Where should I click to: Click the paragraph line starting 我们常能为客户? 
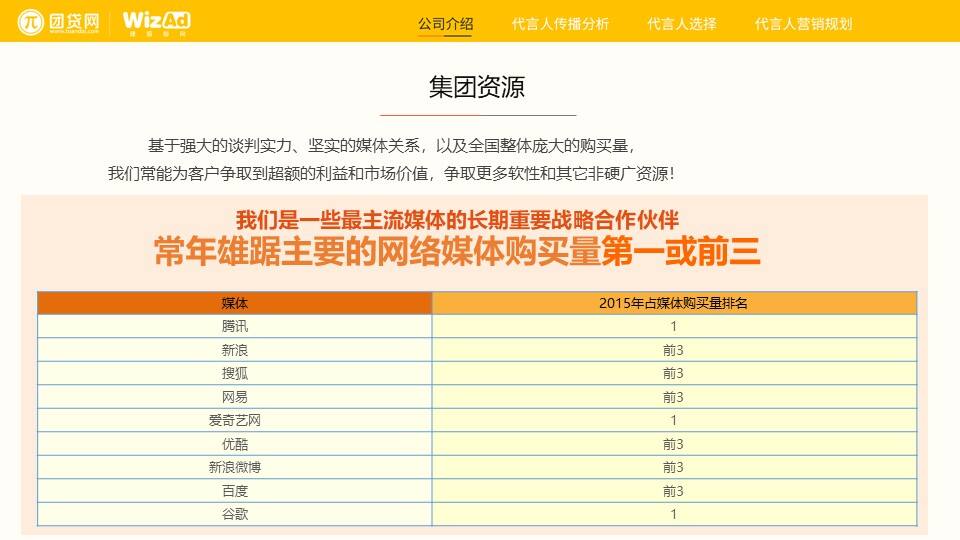tap(391, 173)
